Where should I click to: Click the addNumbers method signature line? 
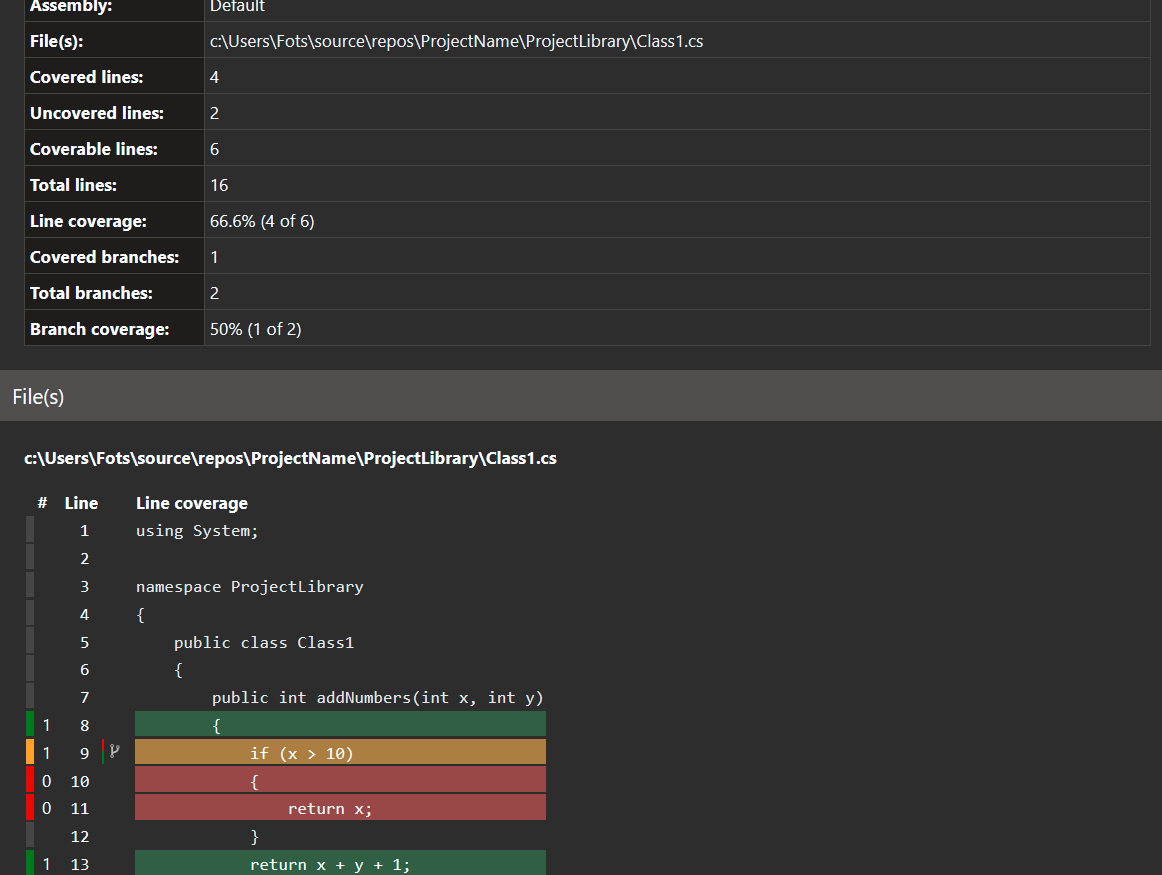(377, 698)
